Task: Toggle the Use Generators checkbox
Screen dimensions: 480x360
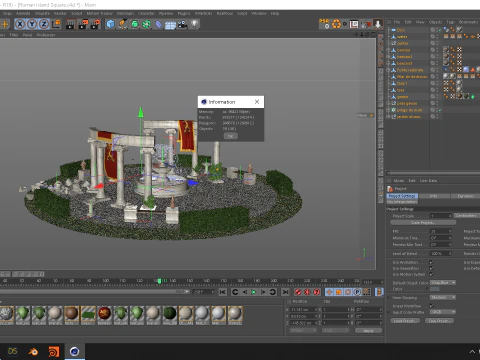Action: click(432, 268)
